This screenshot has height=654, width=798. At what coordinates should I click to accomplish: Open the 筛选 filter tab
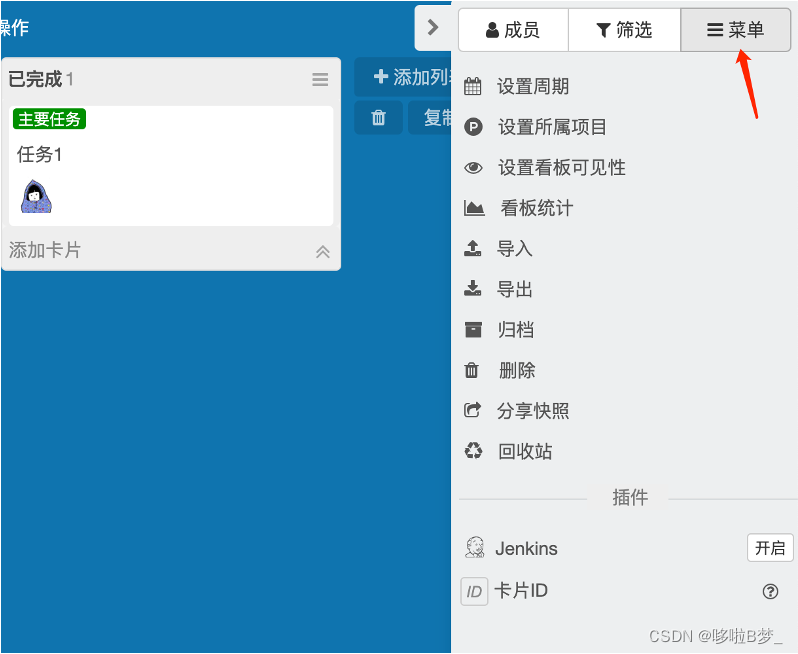[x=624, y=30]
